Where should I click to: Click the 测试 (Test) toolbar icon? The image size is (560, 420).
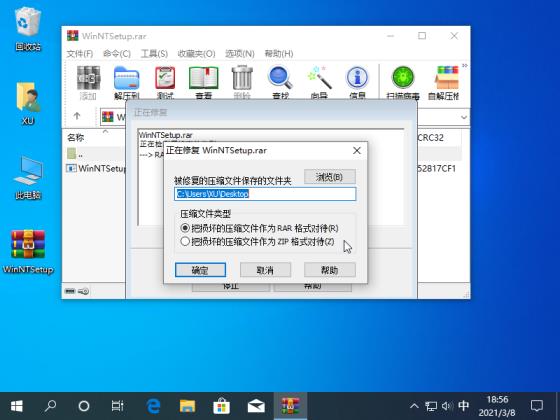pos(165,82)
